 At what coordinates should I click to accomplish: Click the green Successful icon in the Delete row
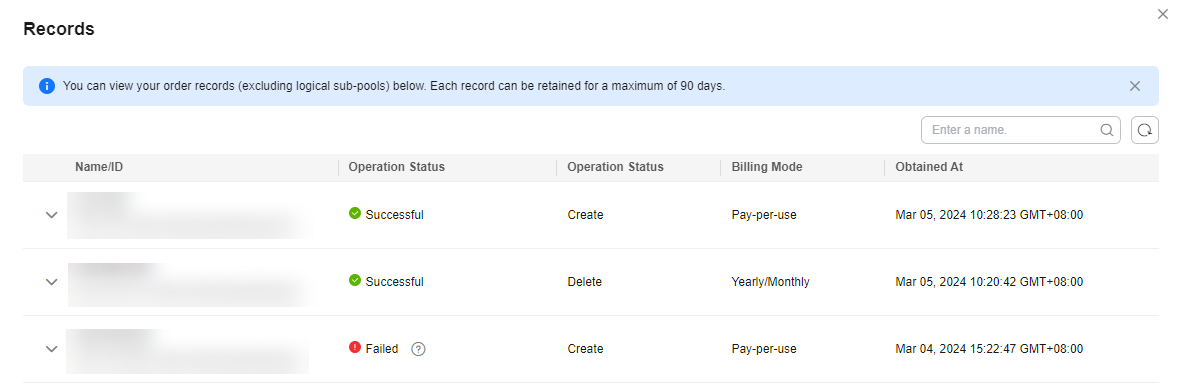click(355, 280)
